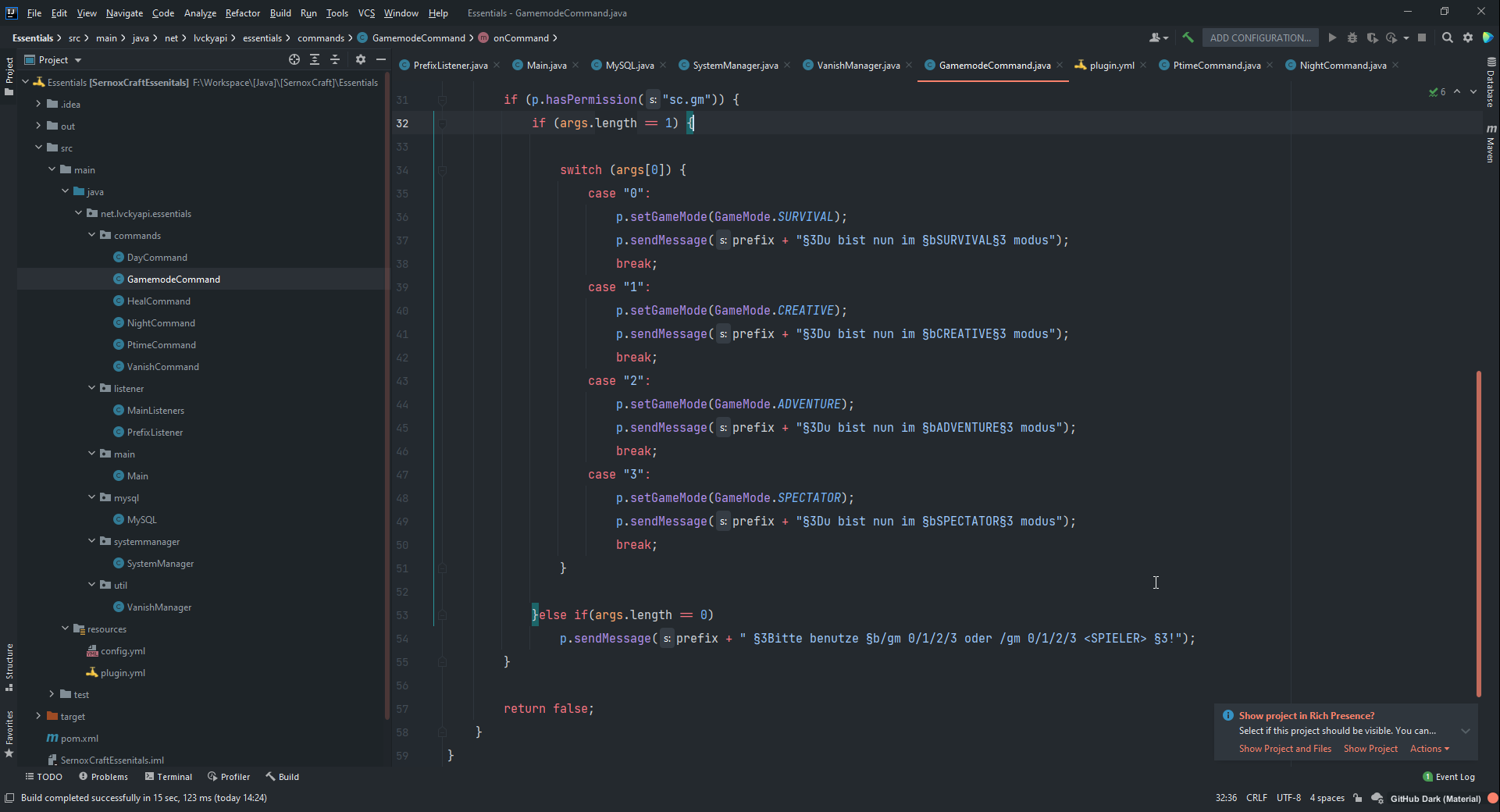1500x812 pixels.
Task: Expand the target folder in the tree
Action: click(x=38, y=716)
